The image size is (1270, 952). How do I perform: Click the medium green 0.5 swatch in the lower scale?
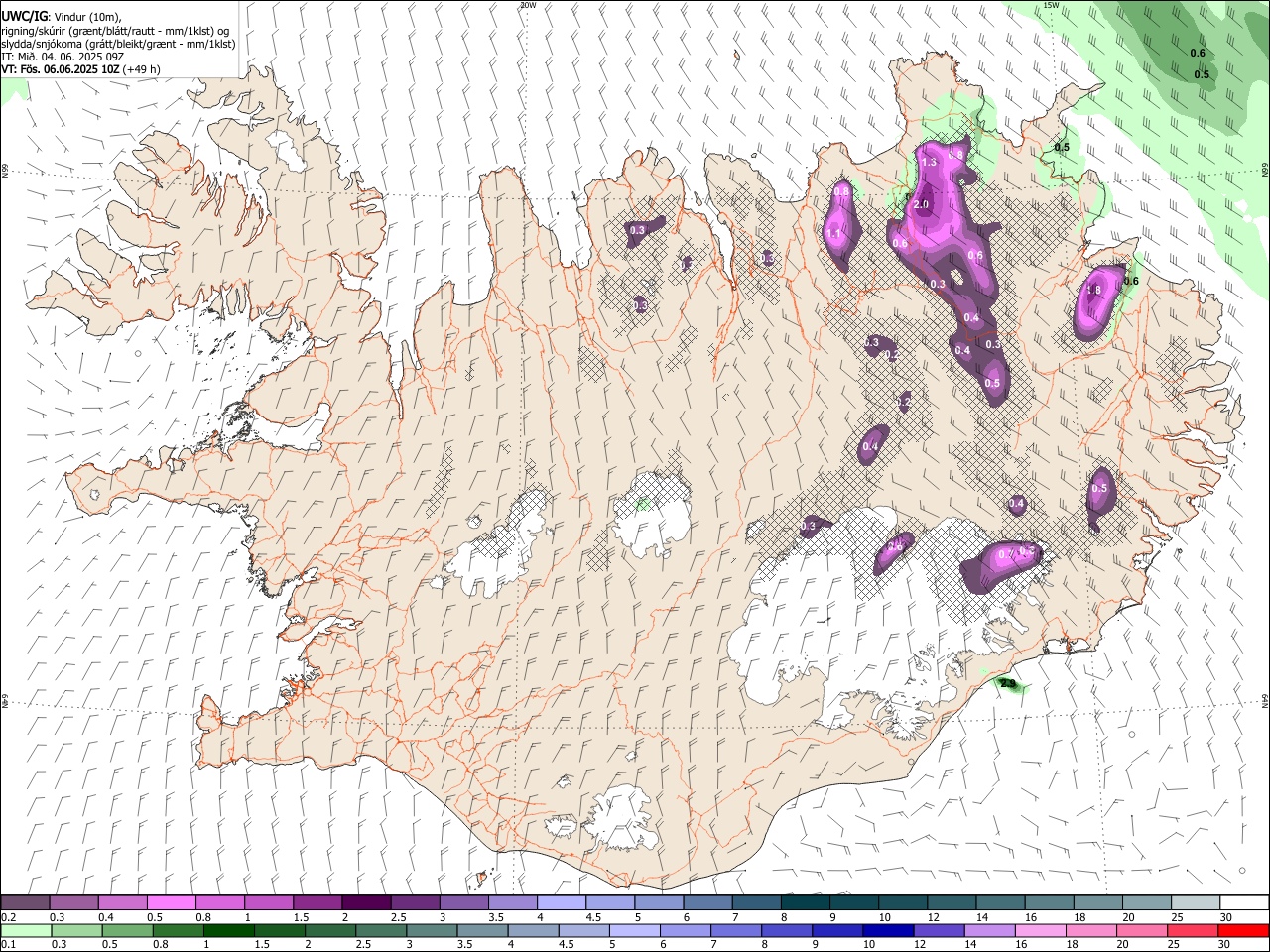pyautogui.click(x=127, y=930)
